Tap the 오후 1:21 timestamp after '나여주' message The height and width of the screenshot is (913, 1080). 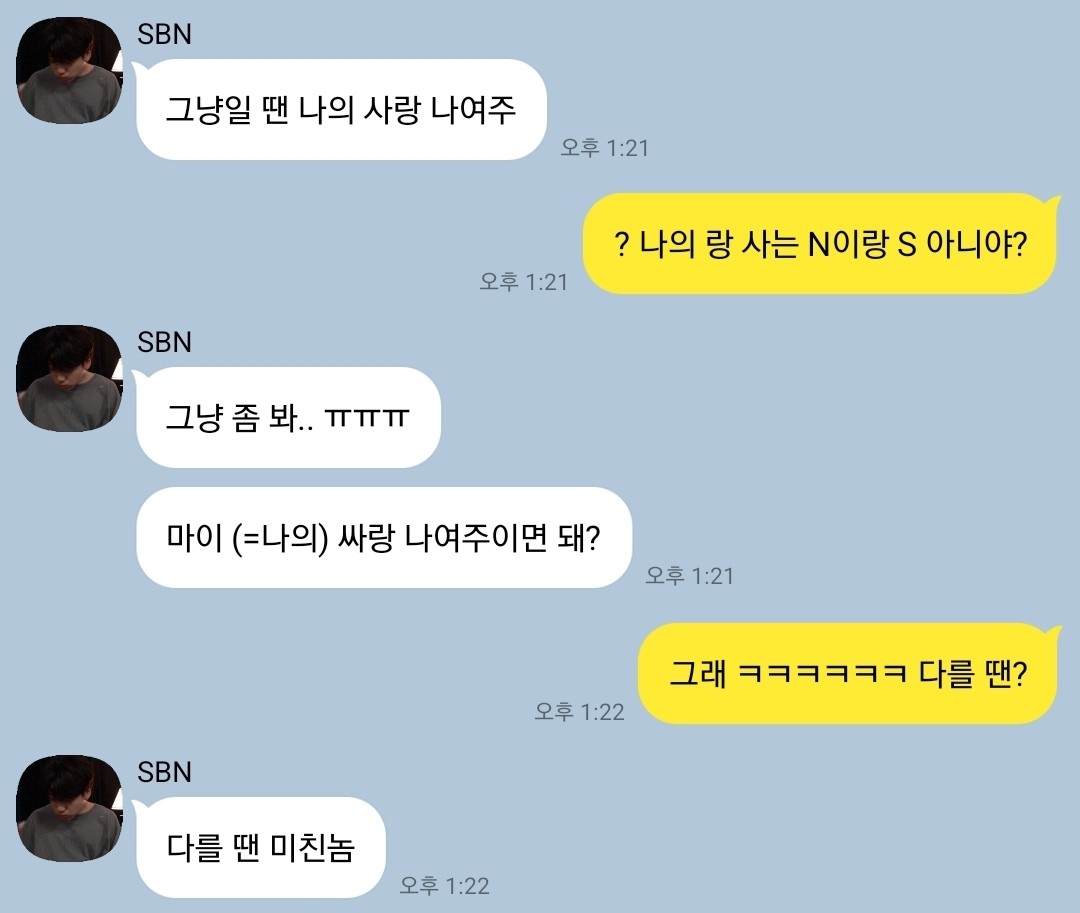point(604,148)
